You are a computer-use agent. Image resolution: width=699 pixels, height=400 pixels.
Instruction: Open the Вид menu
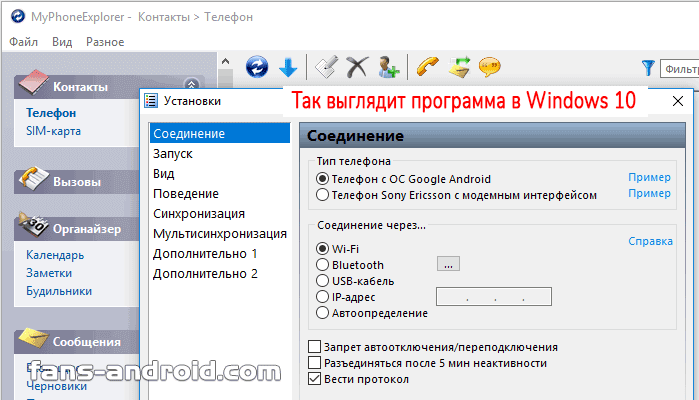[62, 42]
